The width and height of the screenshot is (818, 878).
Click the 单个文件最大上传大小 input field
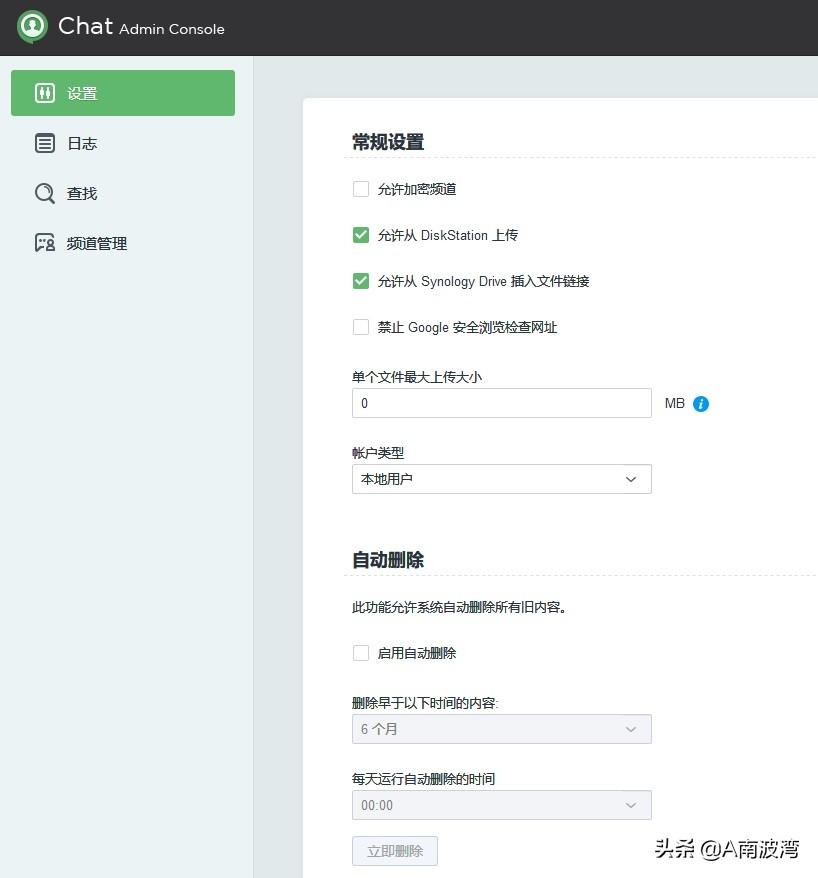[x=501, y=403]
